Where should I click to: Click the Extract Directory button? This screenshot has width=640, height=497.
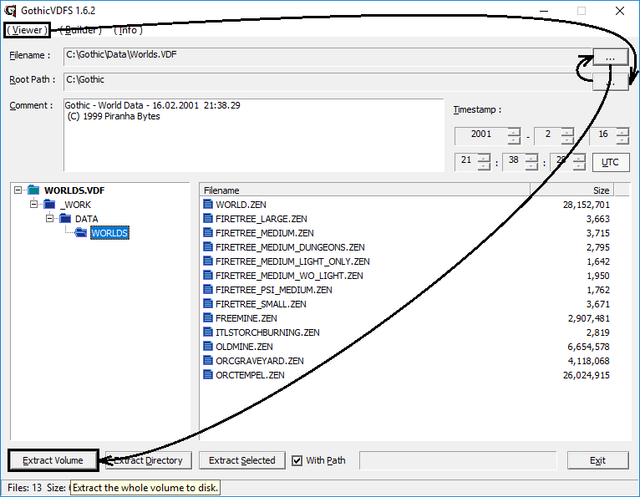149,460
